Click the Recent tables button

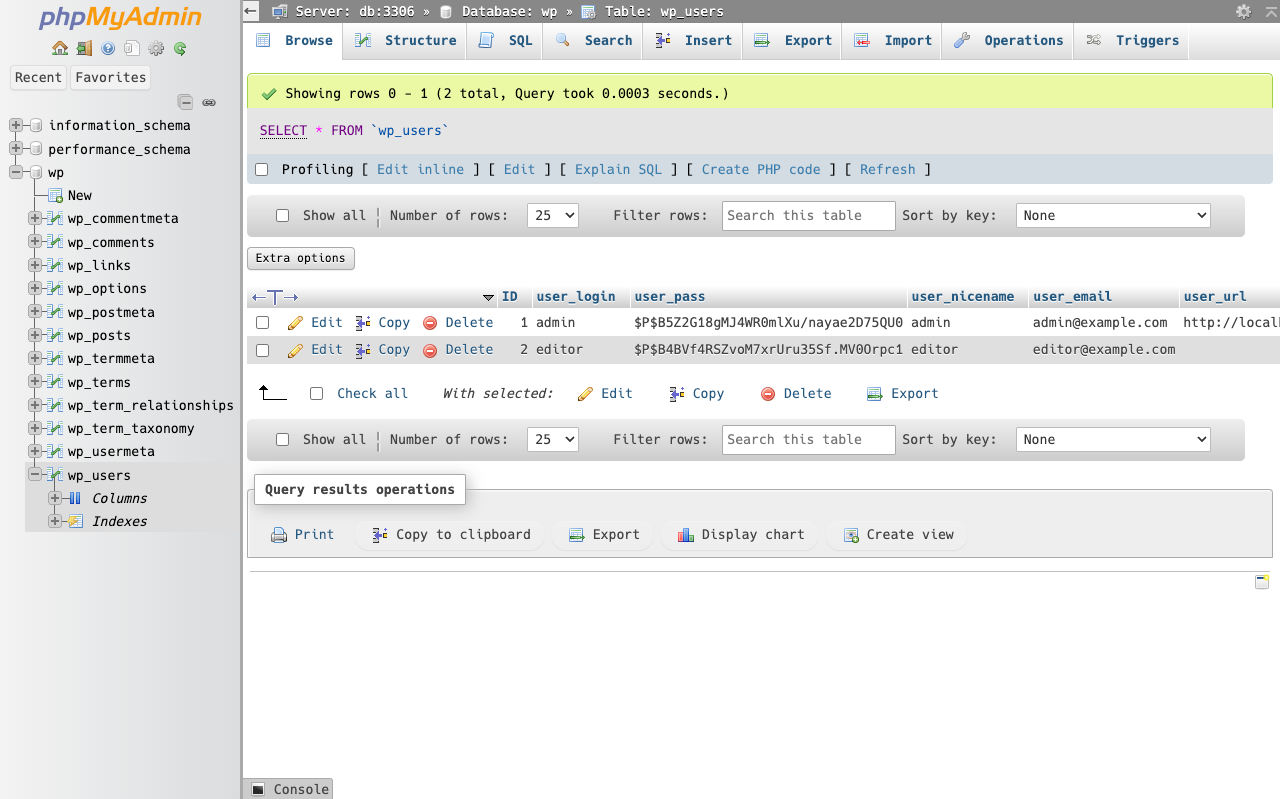[x=38, y=77]
